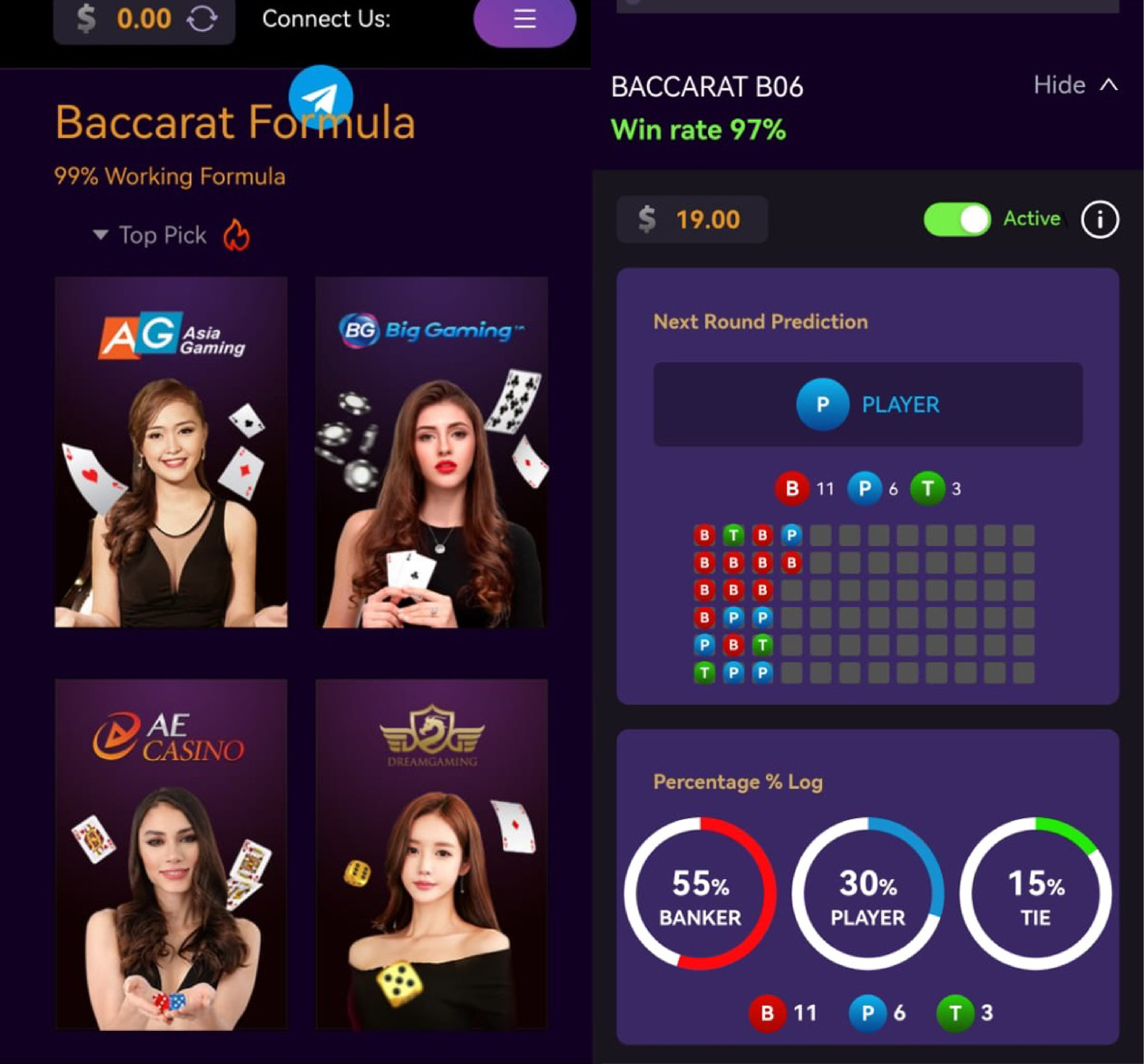Open the Telegram contact icon

coord(320,97)
